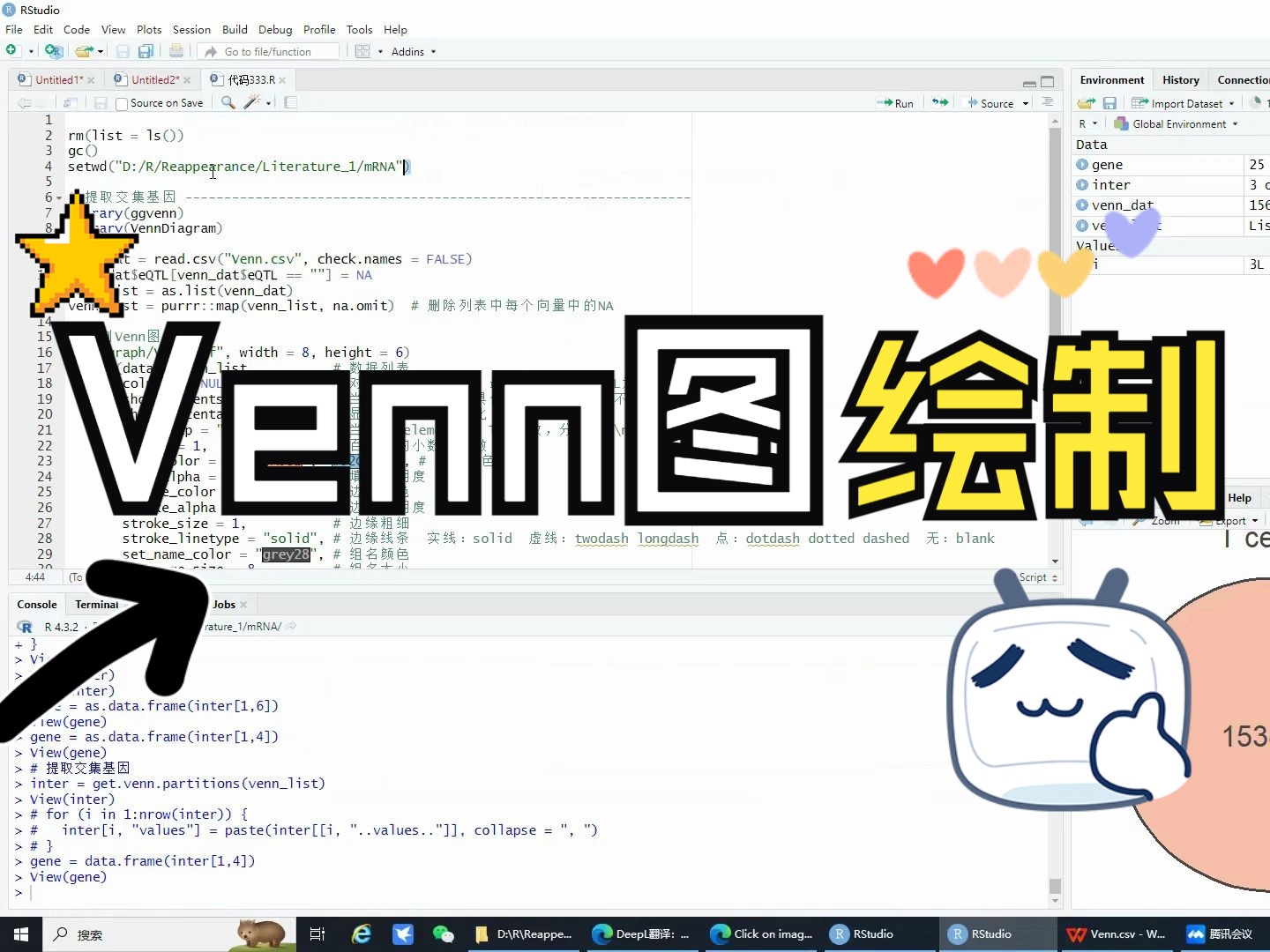Viewport: 1270px width, 952px height.
Task: Click the Create Project icon
Action: pyautogui.click(x=53, y=51)
